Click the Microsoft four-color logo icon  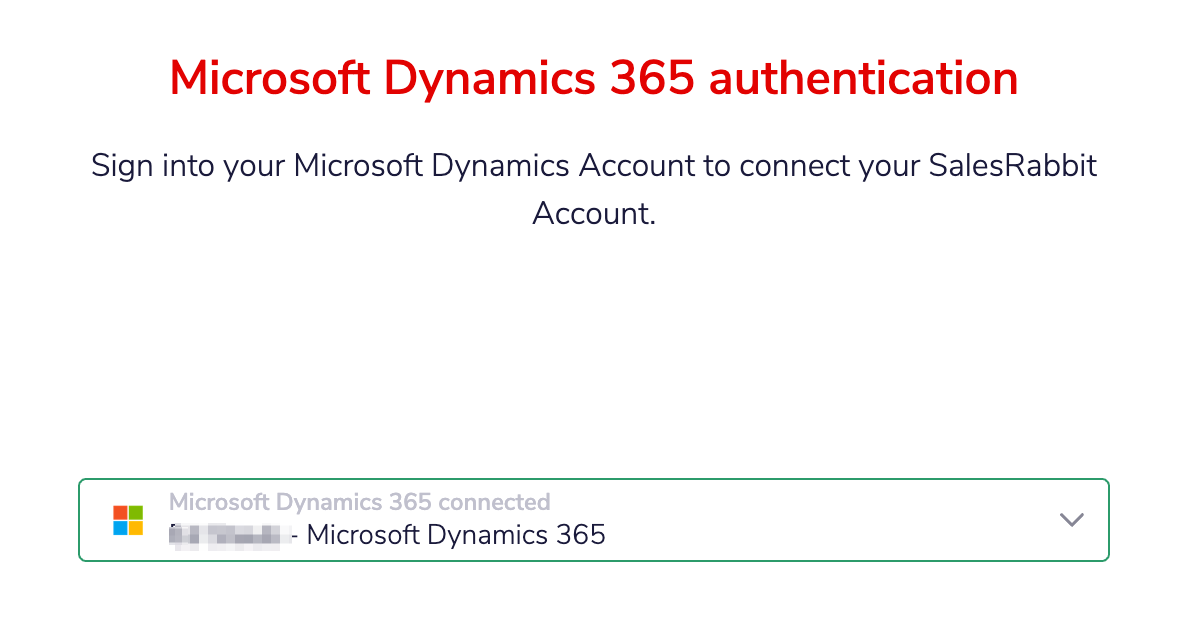[128, 520]
